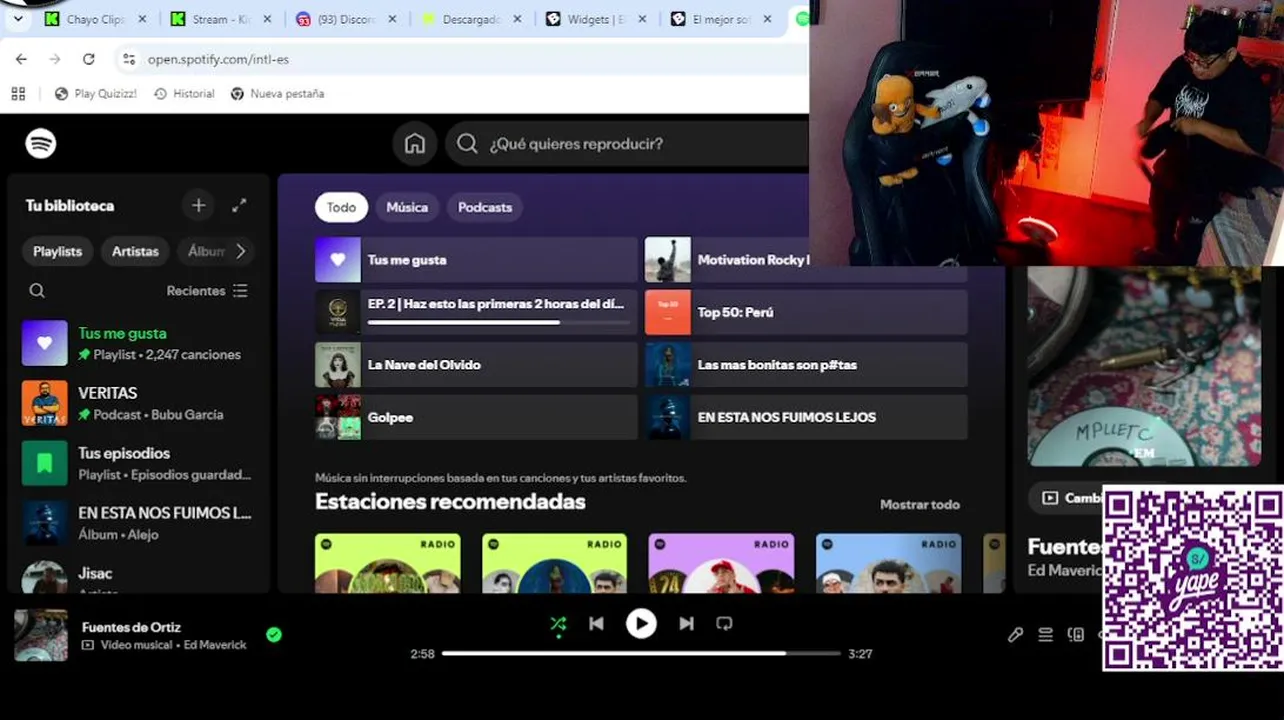Open the Play Quizizz! bookmark
The image size is (1284, 720).
96,93
